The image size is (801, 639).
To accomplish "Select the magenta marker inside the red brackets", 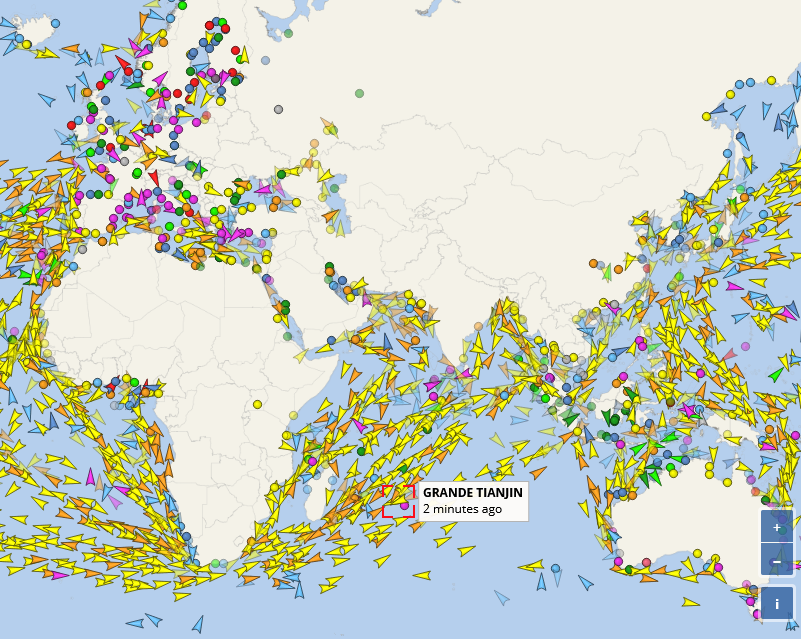I will point(404,506).
